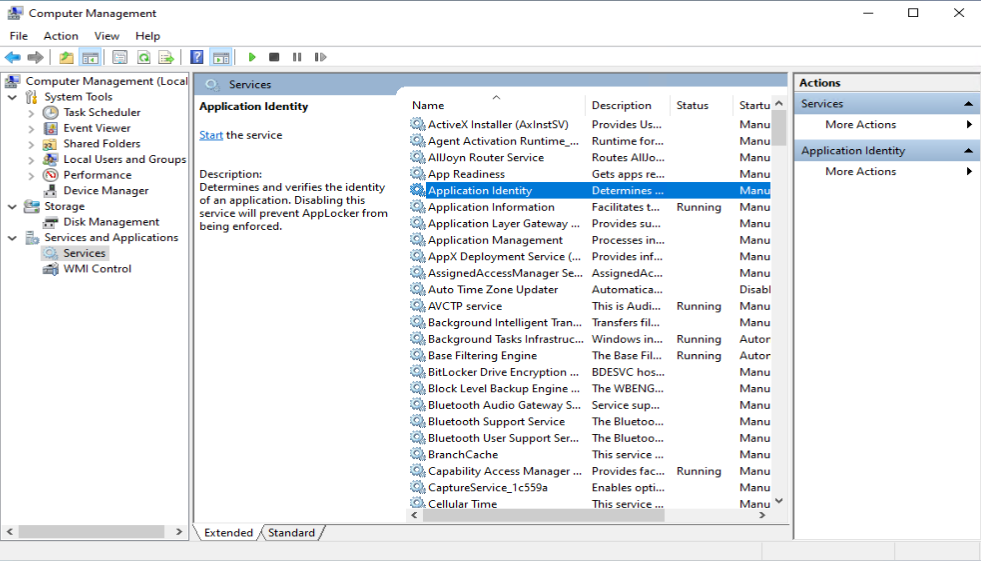Open Help via blue question mark icon

tap(196, 58)
